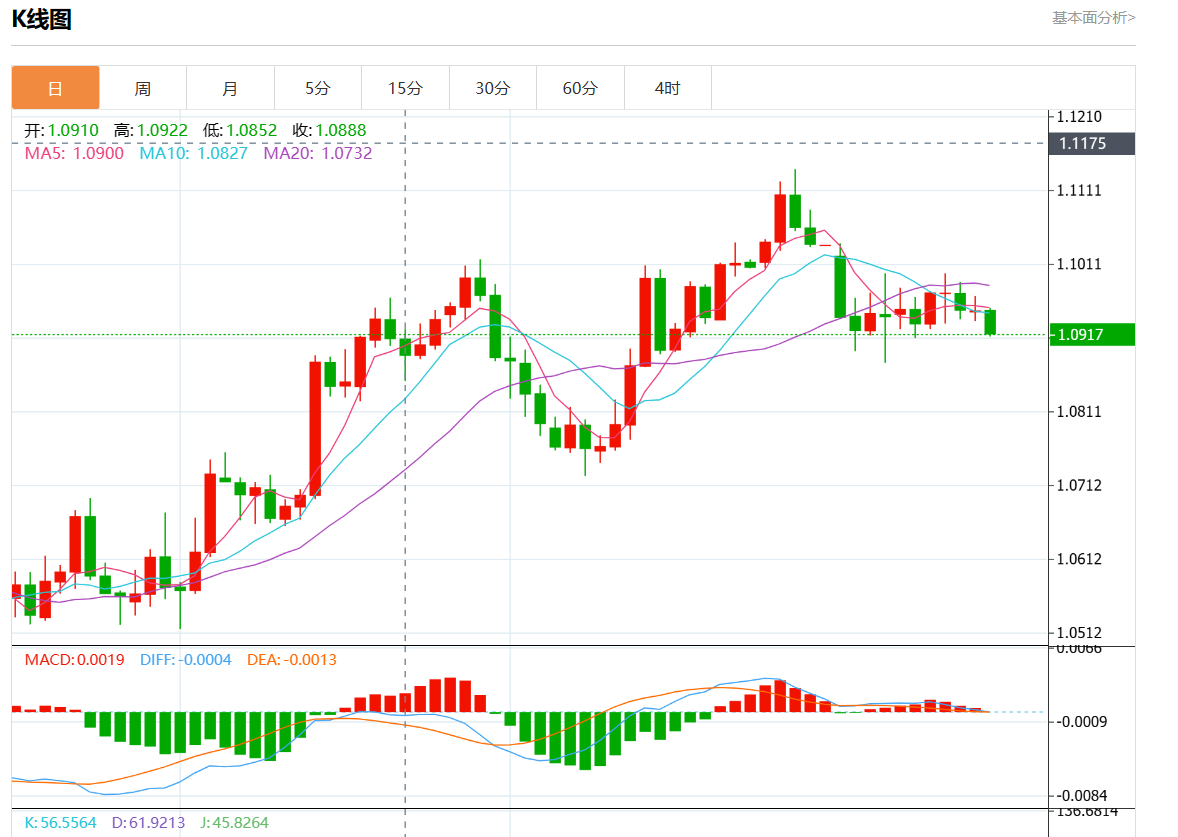Click the -0.0084 MACD axis label
This screenshot has width=1178, height=837.
[1082, 796]
